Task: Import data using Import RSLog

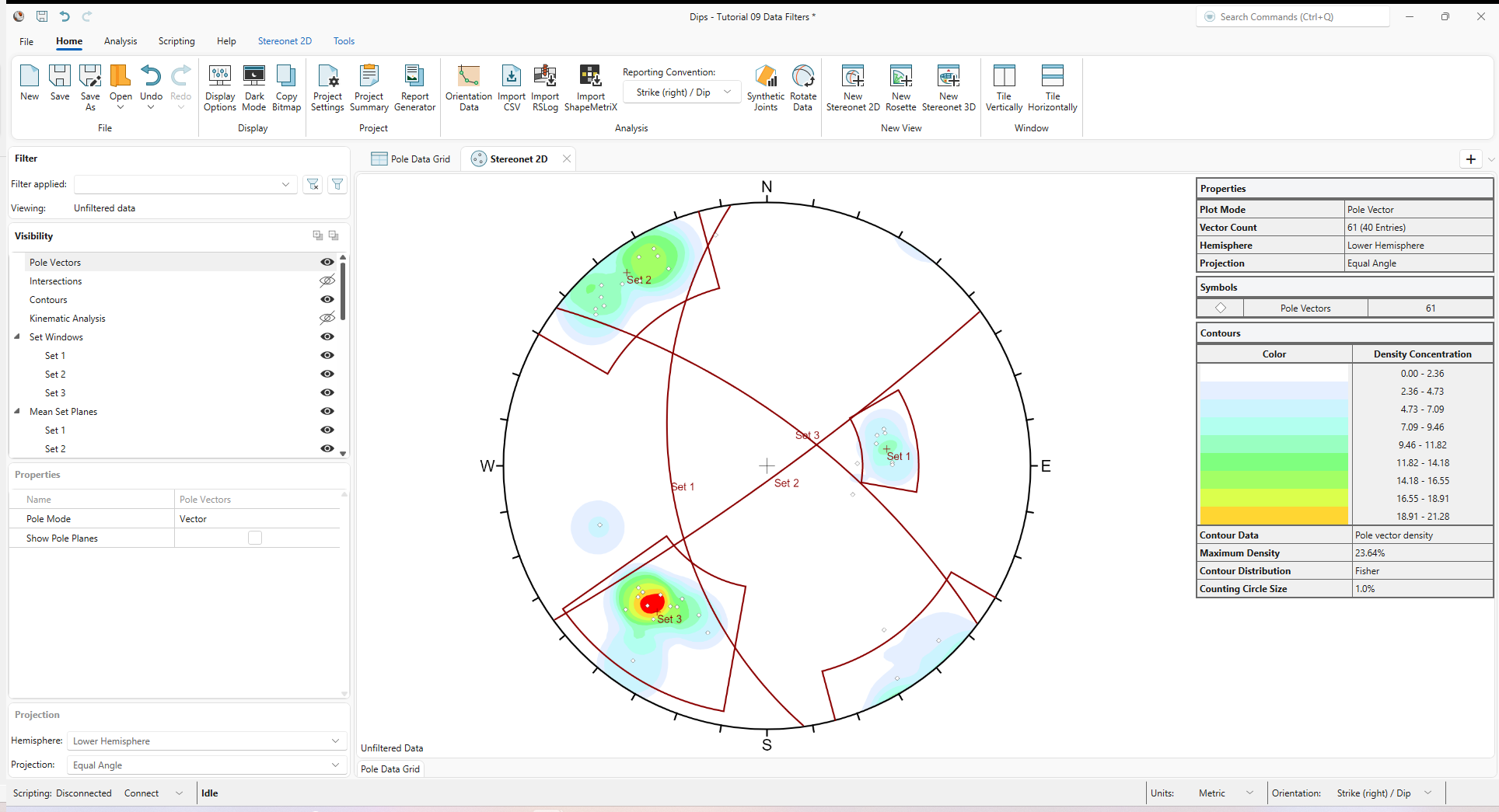Action: 545,87
